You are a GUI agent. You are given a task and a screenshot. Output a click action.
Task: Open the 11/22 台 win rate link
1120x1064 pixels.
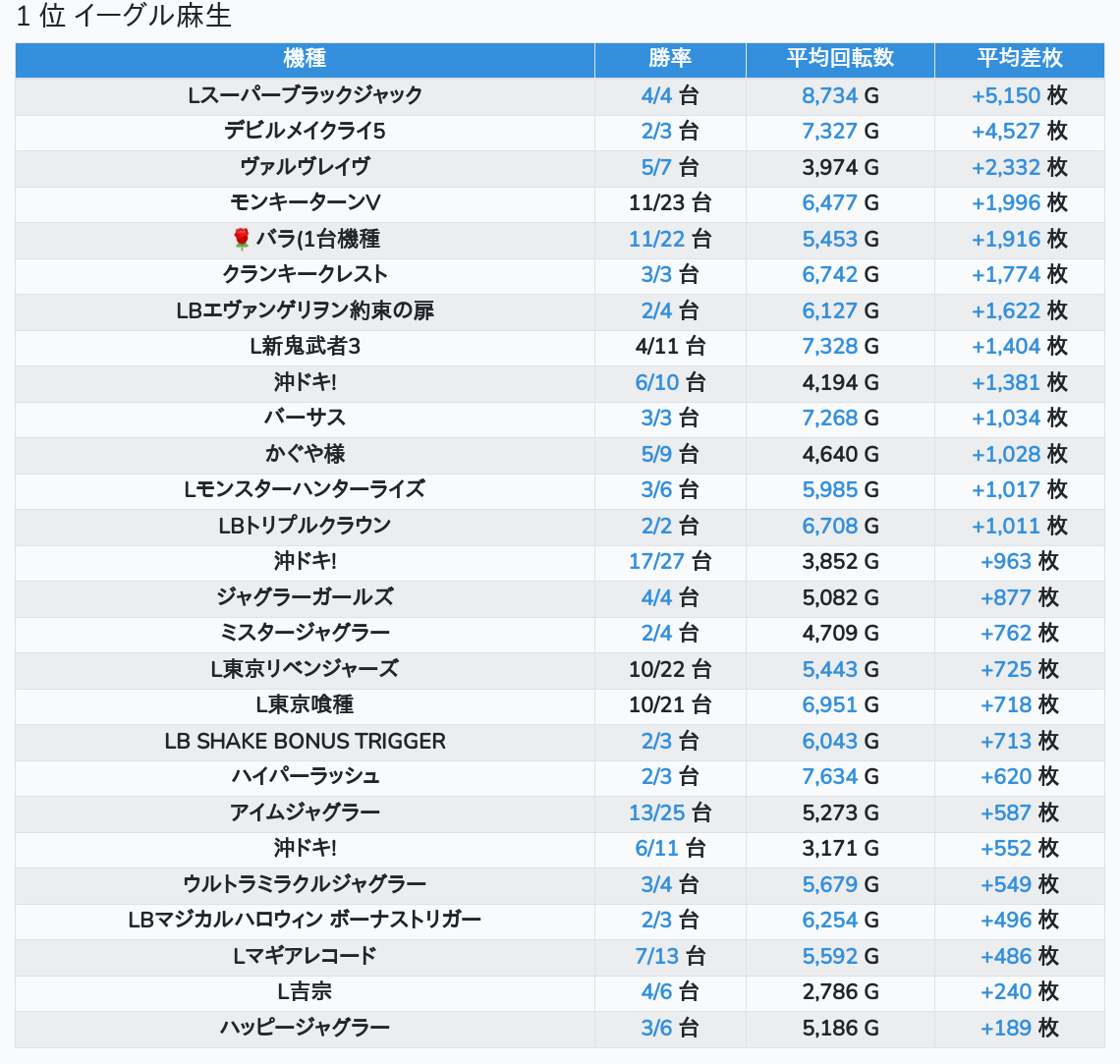pyautogui.click(x=656, y=239)
